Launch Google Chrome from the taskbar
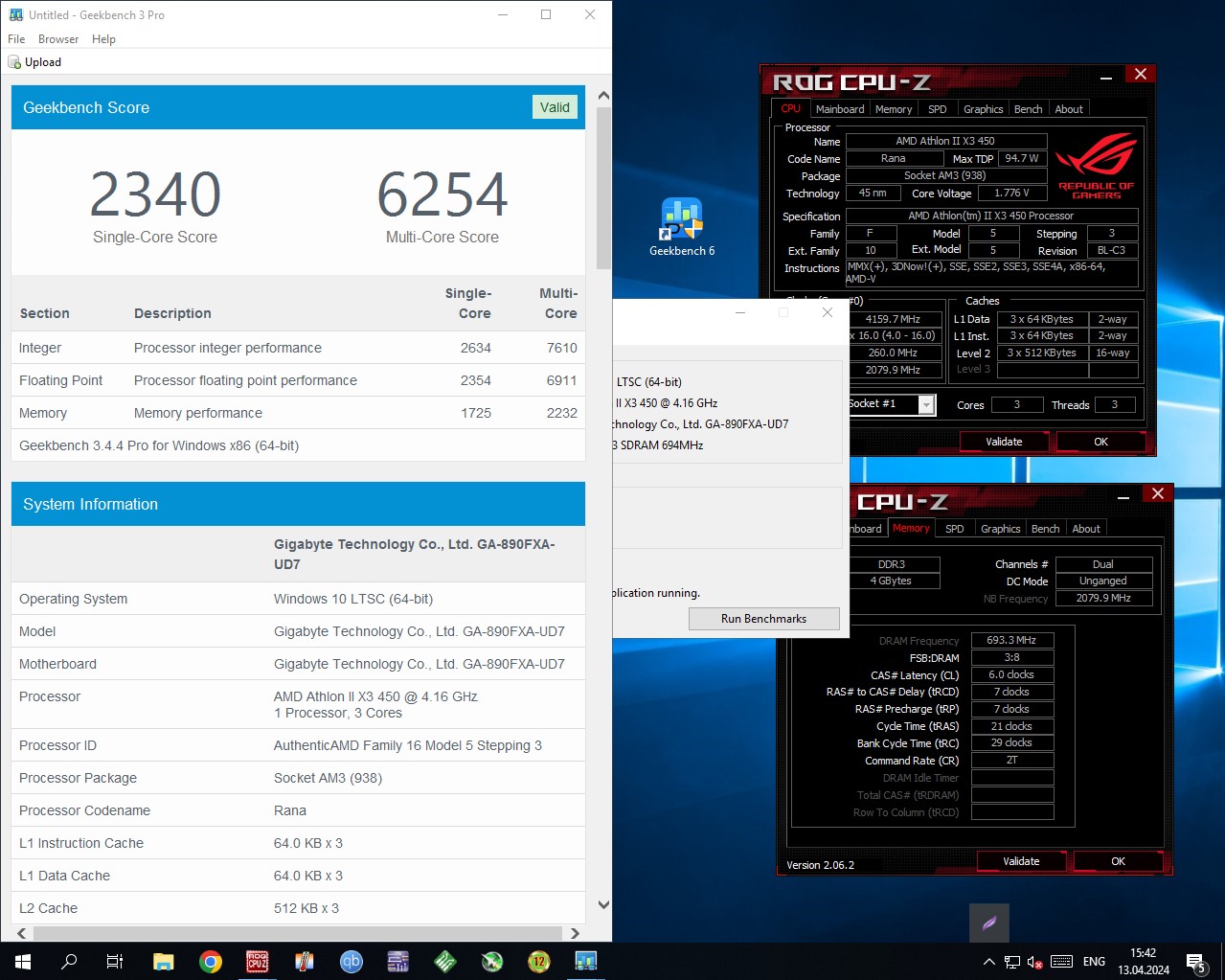Viewport: 1225px width, 980px height. 211,961
